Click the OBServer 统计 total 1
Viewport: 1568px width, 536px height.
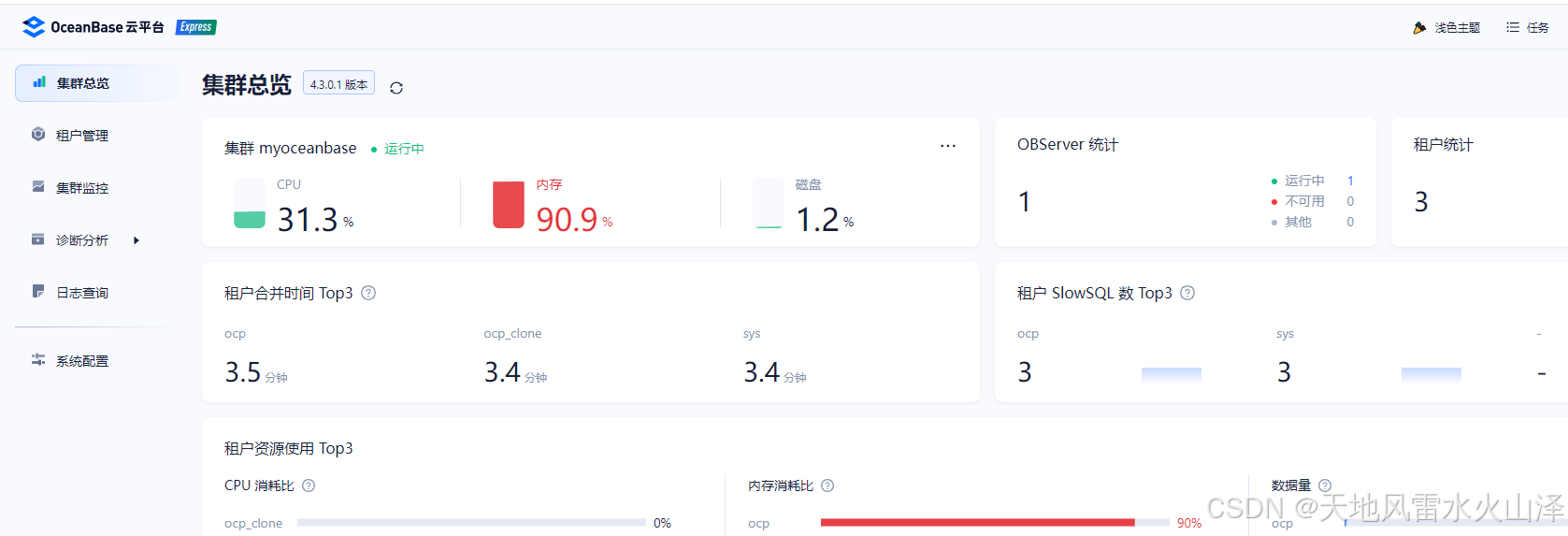[1025, 202]
